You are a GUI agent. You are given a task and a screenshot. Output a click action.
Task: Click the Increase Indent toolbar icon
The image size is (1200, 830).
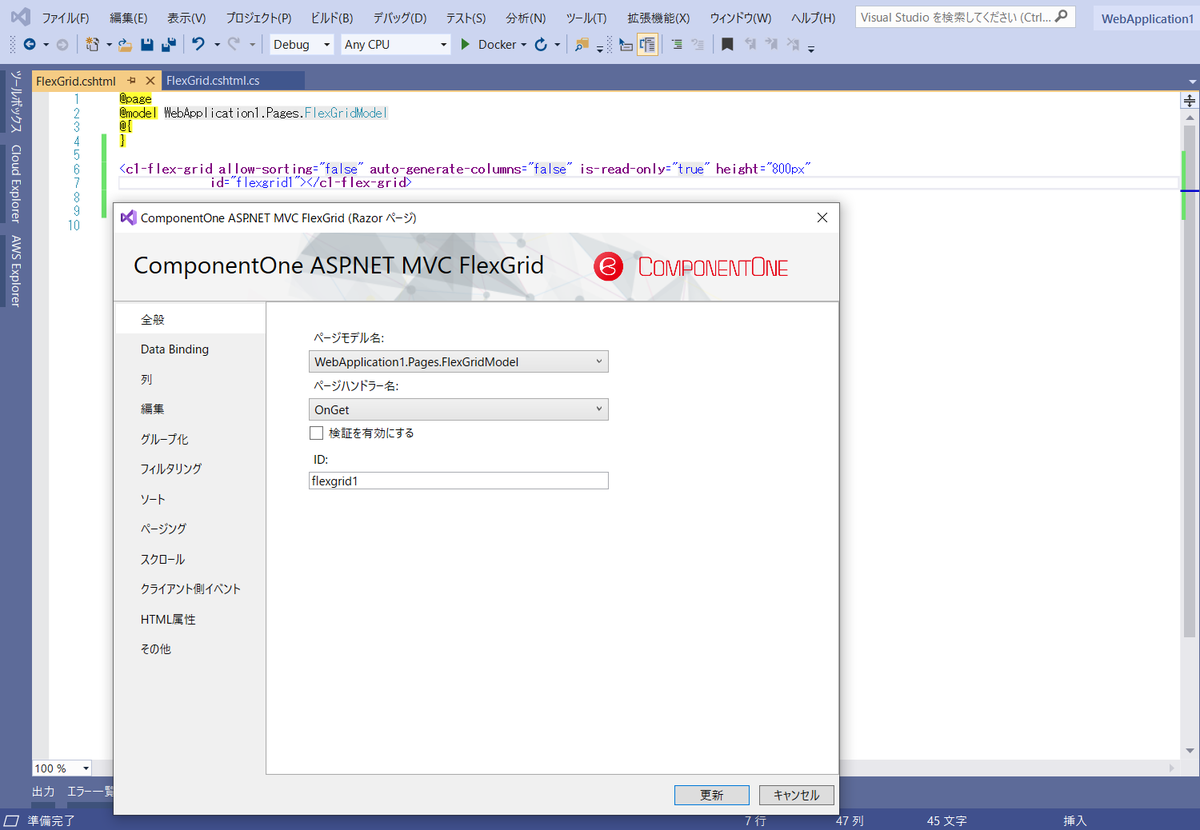click(677, 45)
